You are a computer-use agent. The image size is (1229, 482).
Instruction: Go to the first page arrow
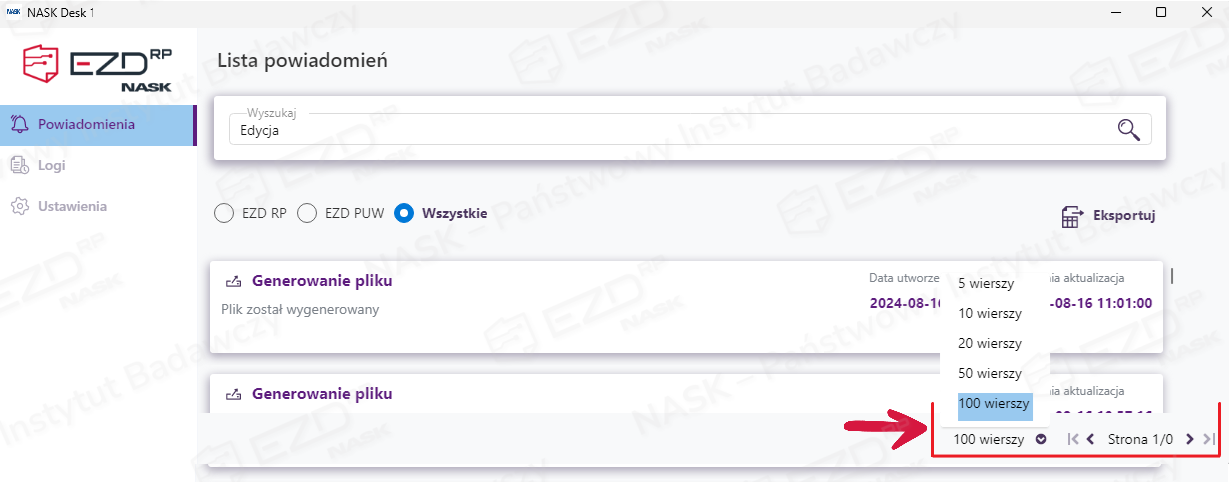click(1072, 439)
